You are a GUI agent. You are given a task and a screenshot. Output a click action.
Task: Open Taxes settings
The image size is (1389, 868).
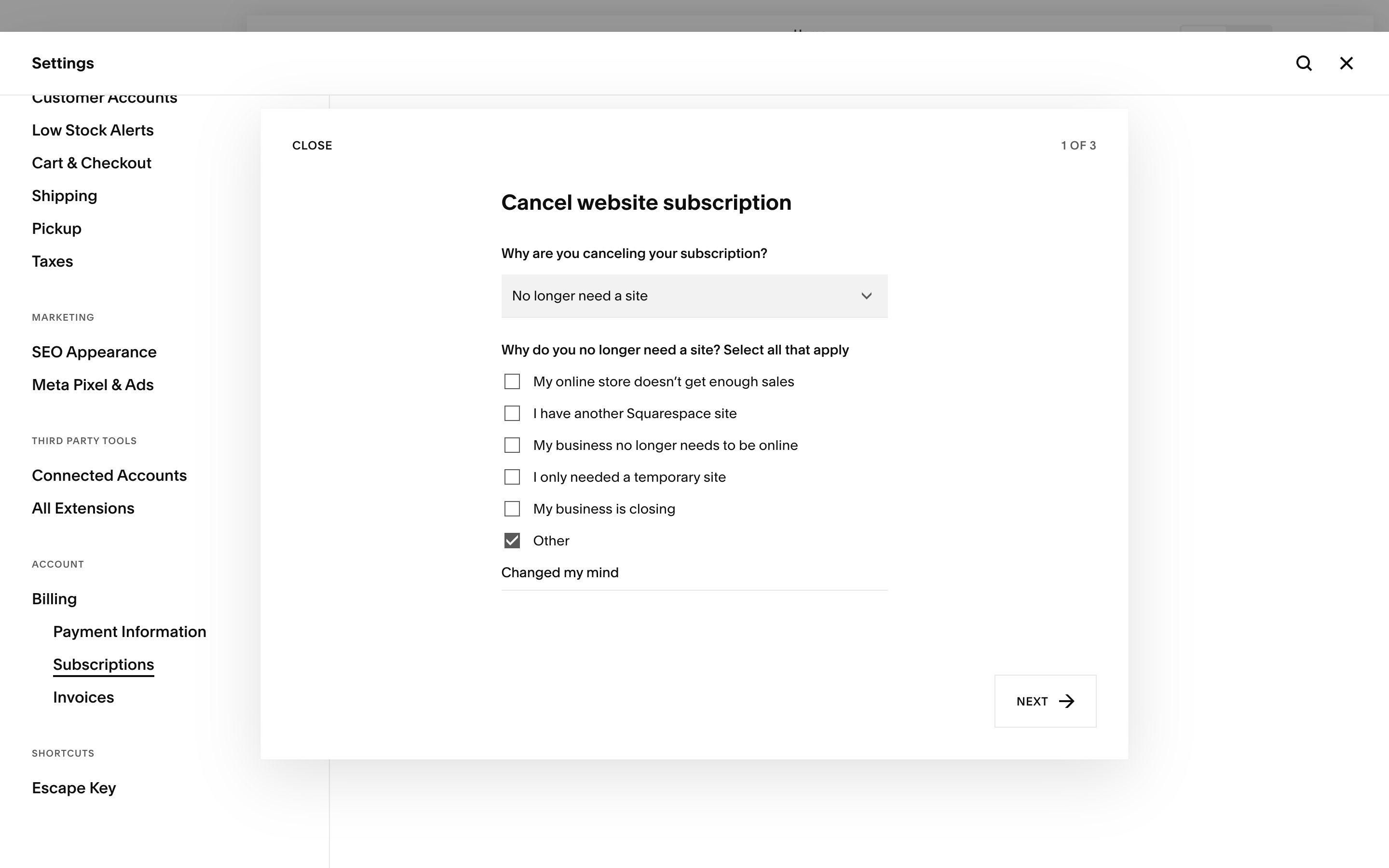[52, 262]
